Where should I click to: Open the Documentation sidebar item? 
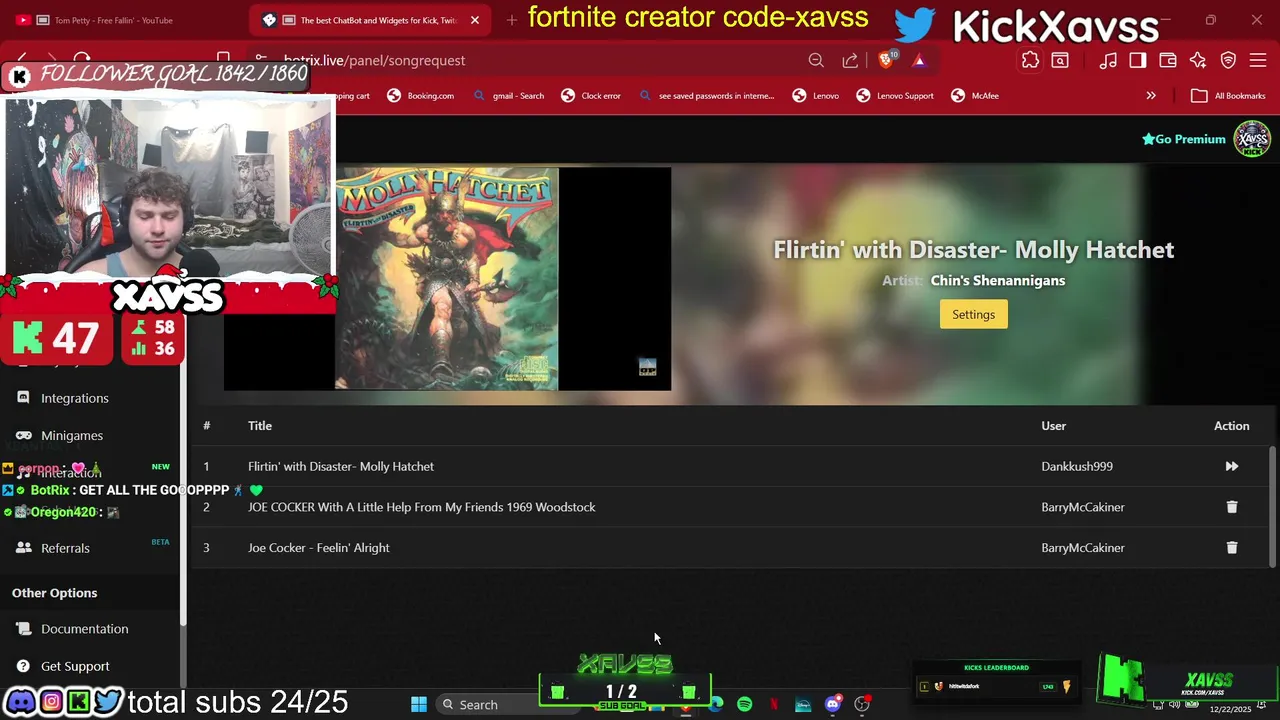(84, 629)
